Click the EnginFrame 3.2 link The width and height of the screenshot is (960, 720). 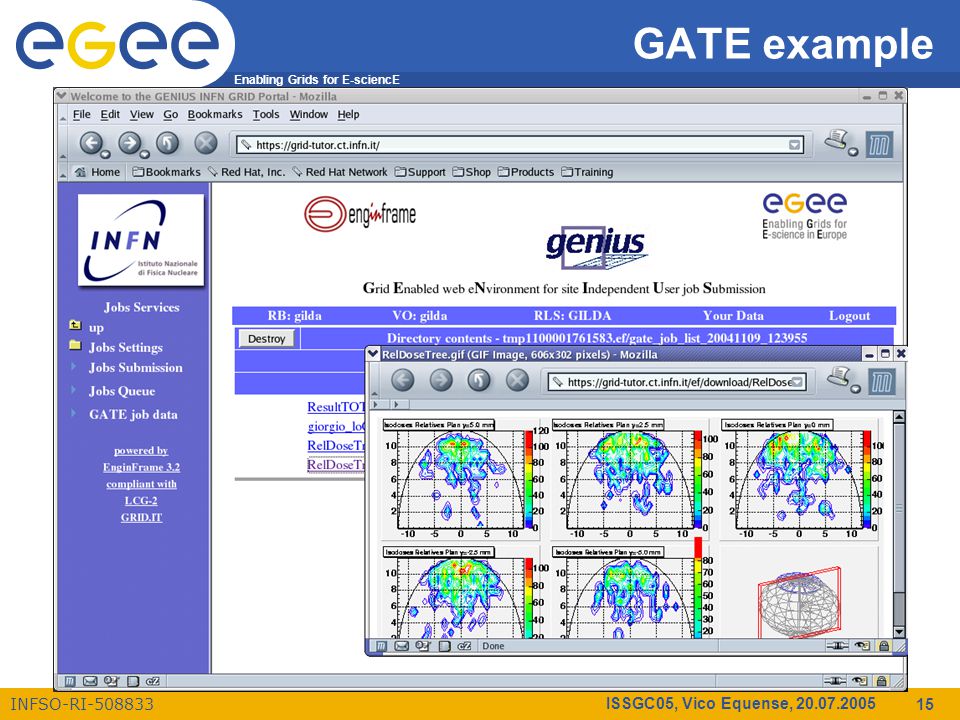click(141, 467)
